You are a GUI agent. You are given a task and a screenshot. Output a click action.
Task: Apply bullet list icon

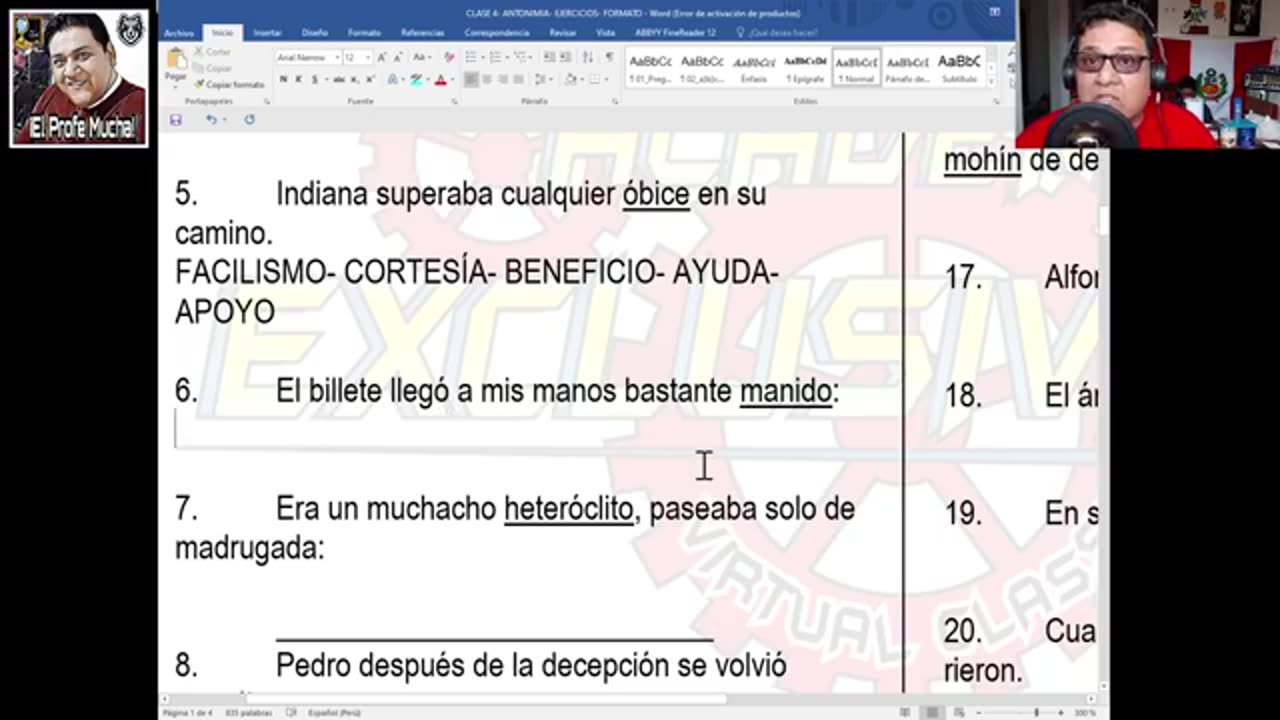pyautogui.click(x=473, y=58)
